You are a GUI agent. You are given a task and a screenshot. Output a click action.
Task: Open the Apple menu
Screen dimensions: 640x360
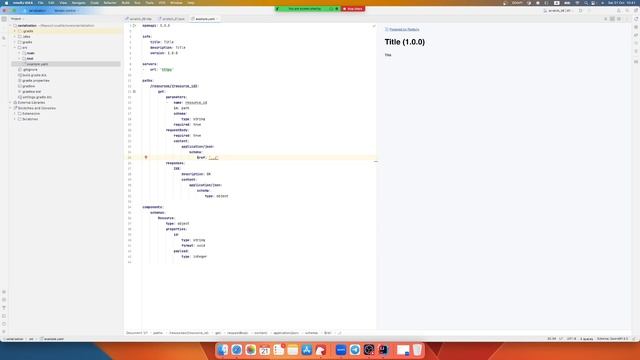pos(6,2)
